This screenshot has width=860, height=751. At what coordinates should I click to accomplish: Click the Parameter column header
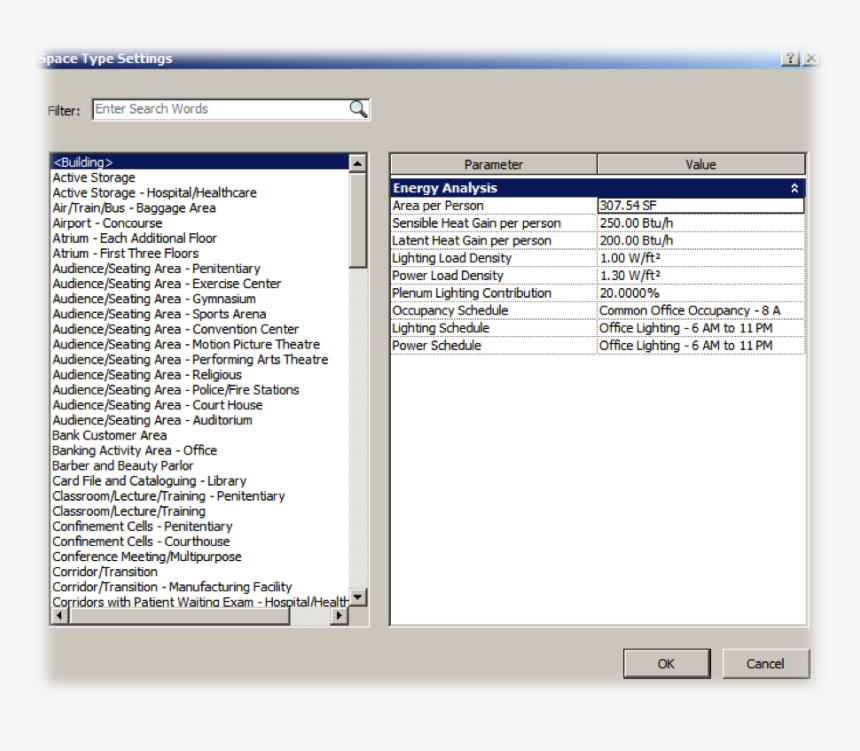point(494,164)
